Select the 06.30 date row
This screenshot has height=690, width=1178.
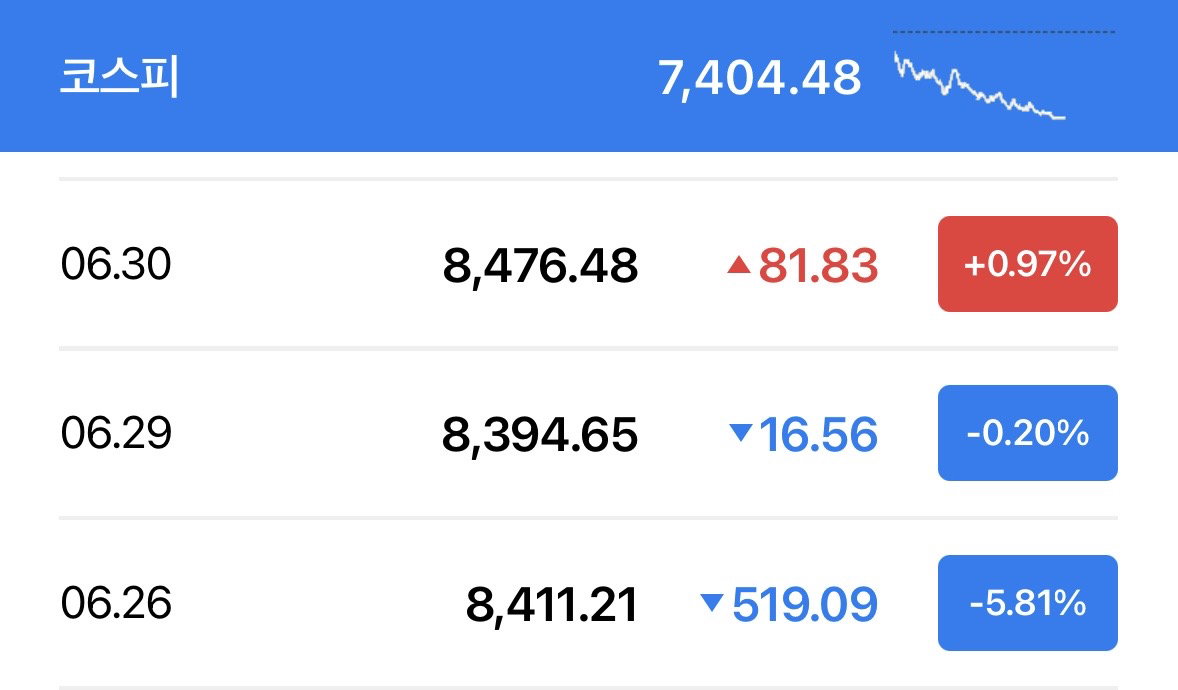tap(588, 264)
